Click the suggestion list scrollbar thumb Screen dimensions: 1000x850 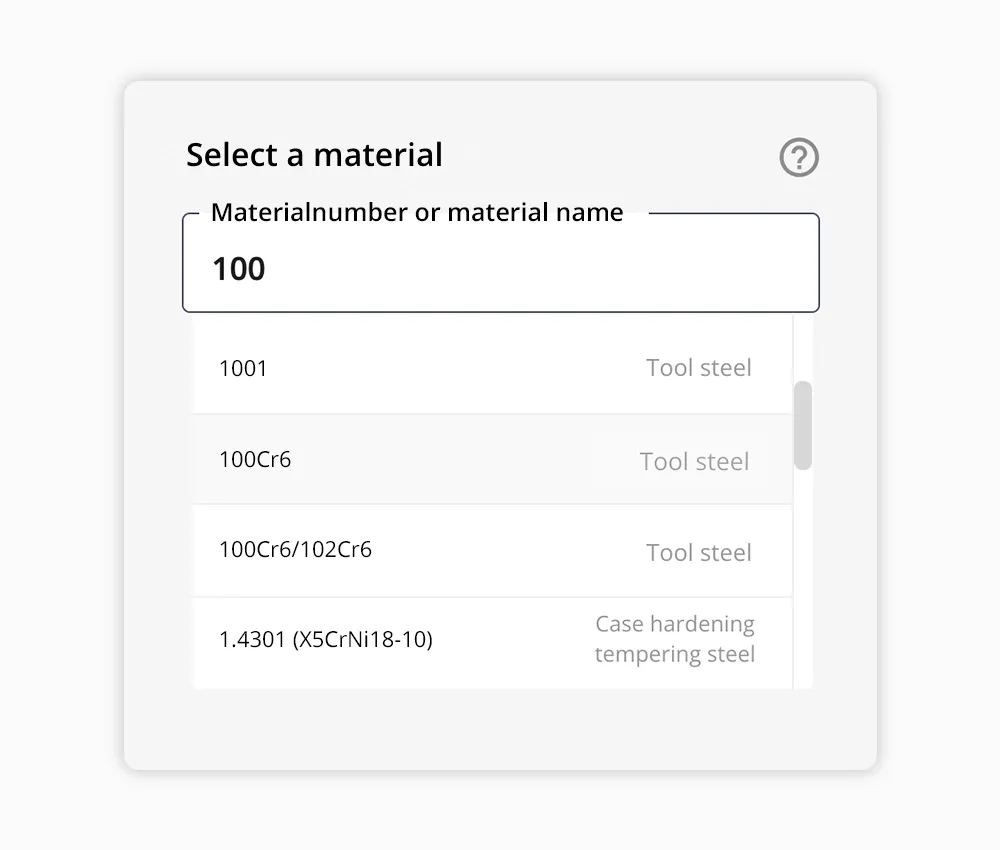point(803,425)
